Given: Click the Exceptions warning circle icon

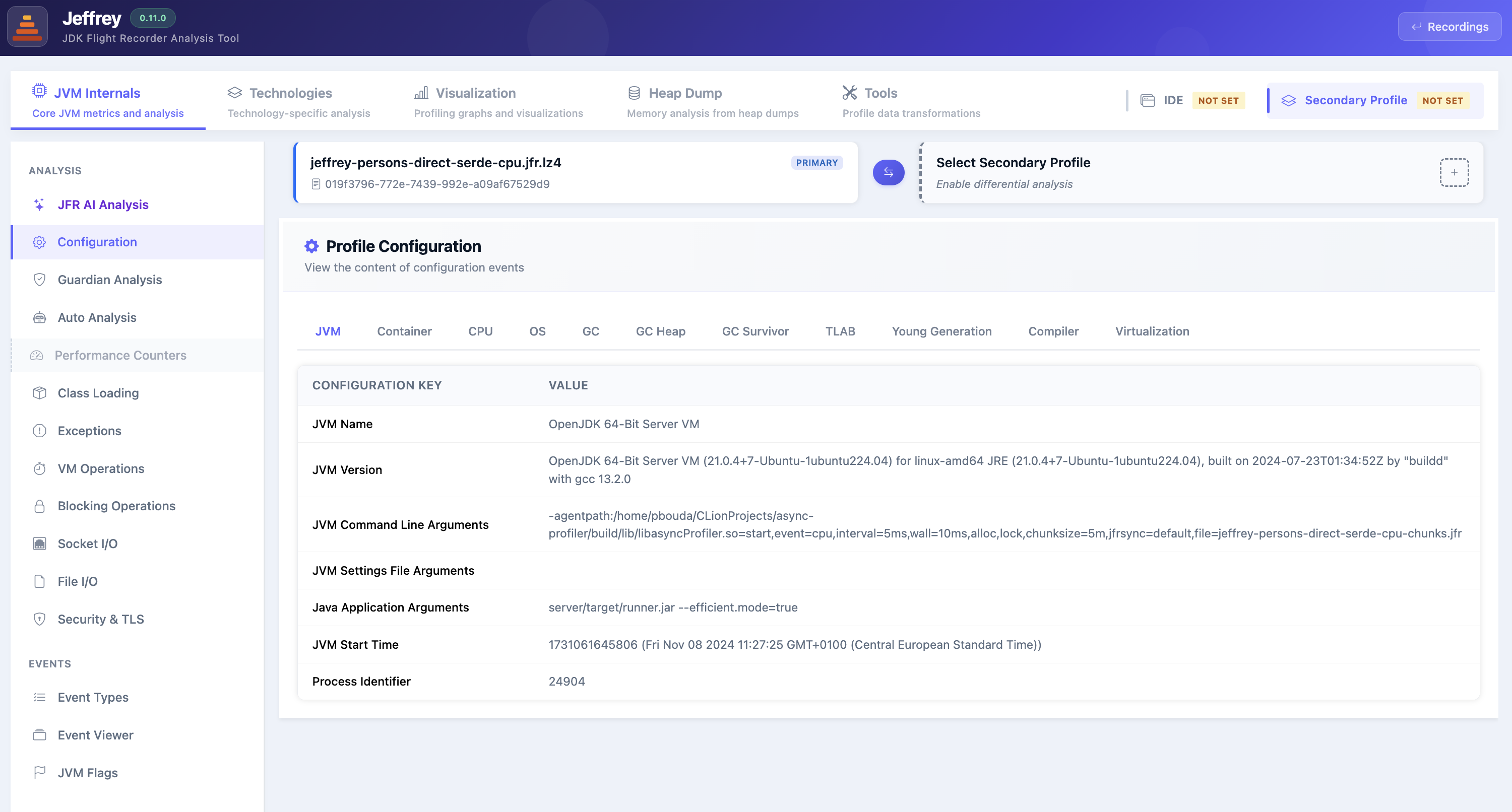Looking at the screenshot, I should click(x=39, y=431).
